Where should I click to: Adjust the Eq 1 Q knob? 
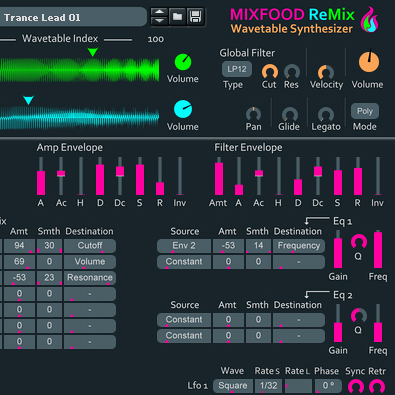click(x=358, y=242)
